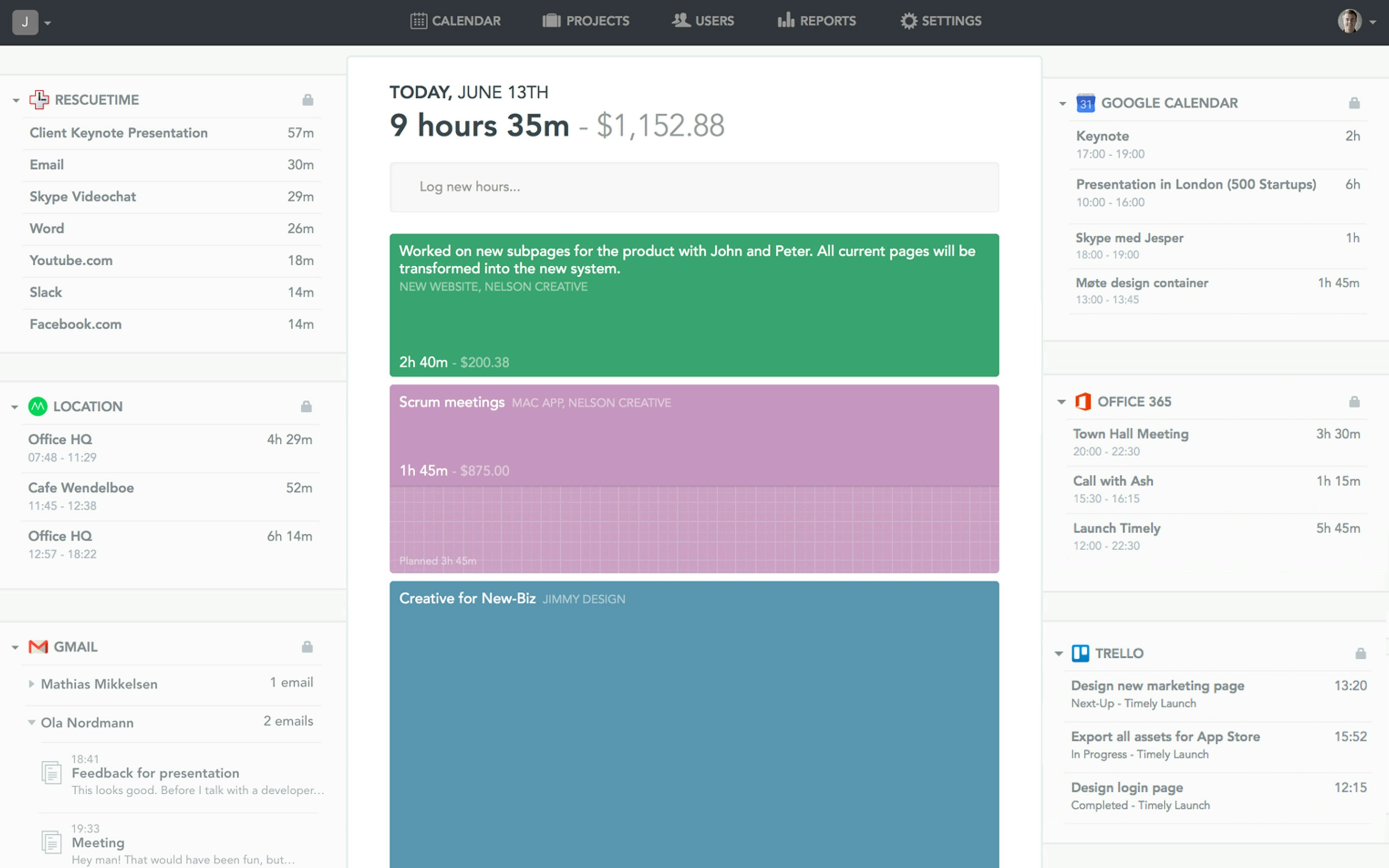Click the Log new hours field
1389x868 pixels.
(x=694, y=187)
